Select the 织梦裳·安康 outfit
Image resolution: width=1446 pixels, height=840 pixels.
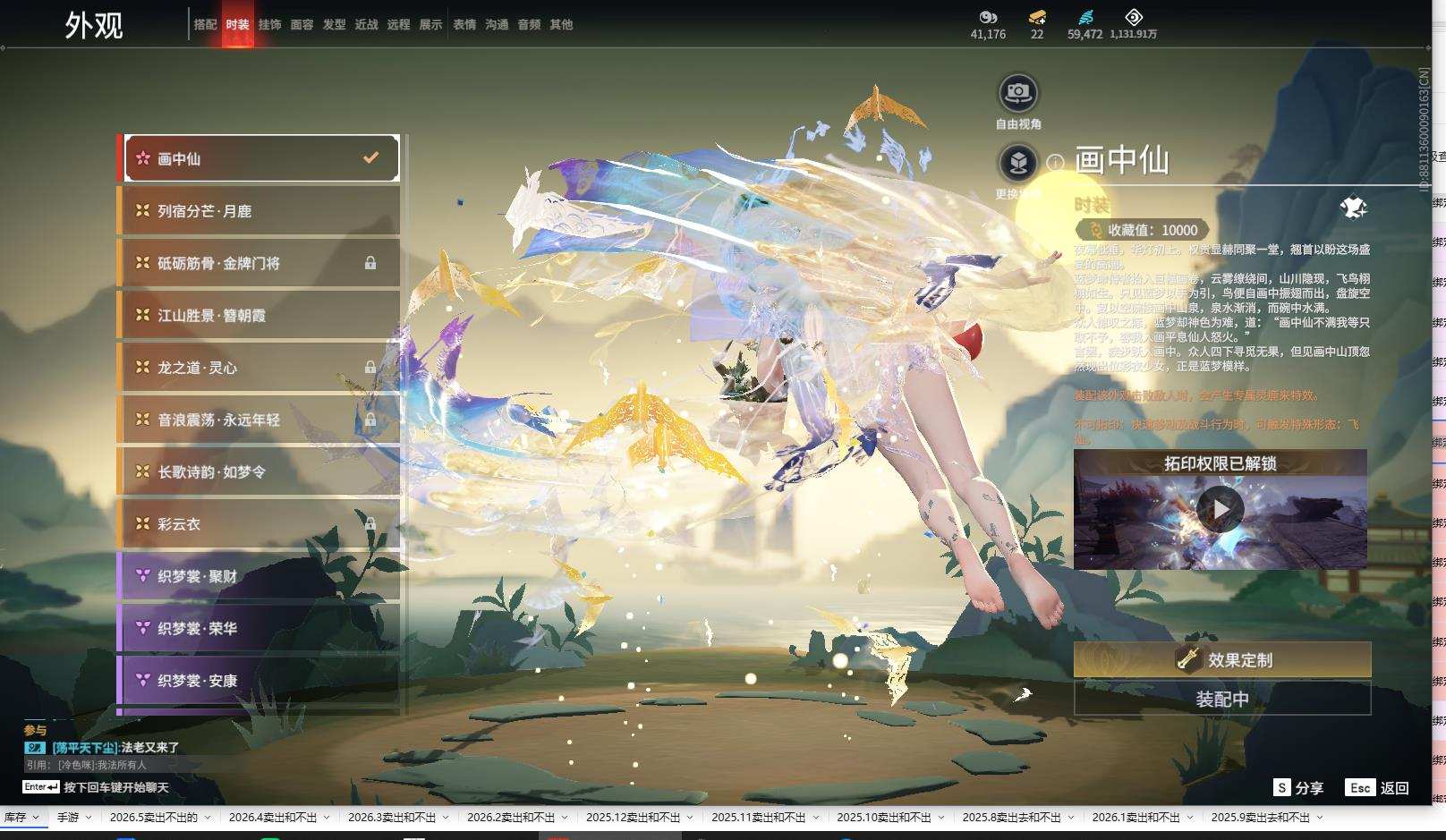point(259,681)
